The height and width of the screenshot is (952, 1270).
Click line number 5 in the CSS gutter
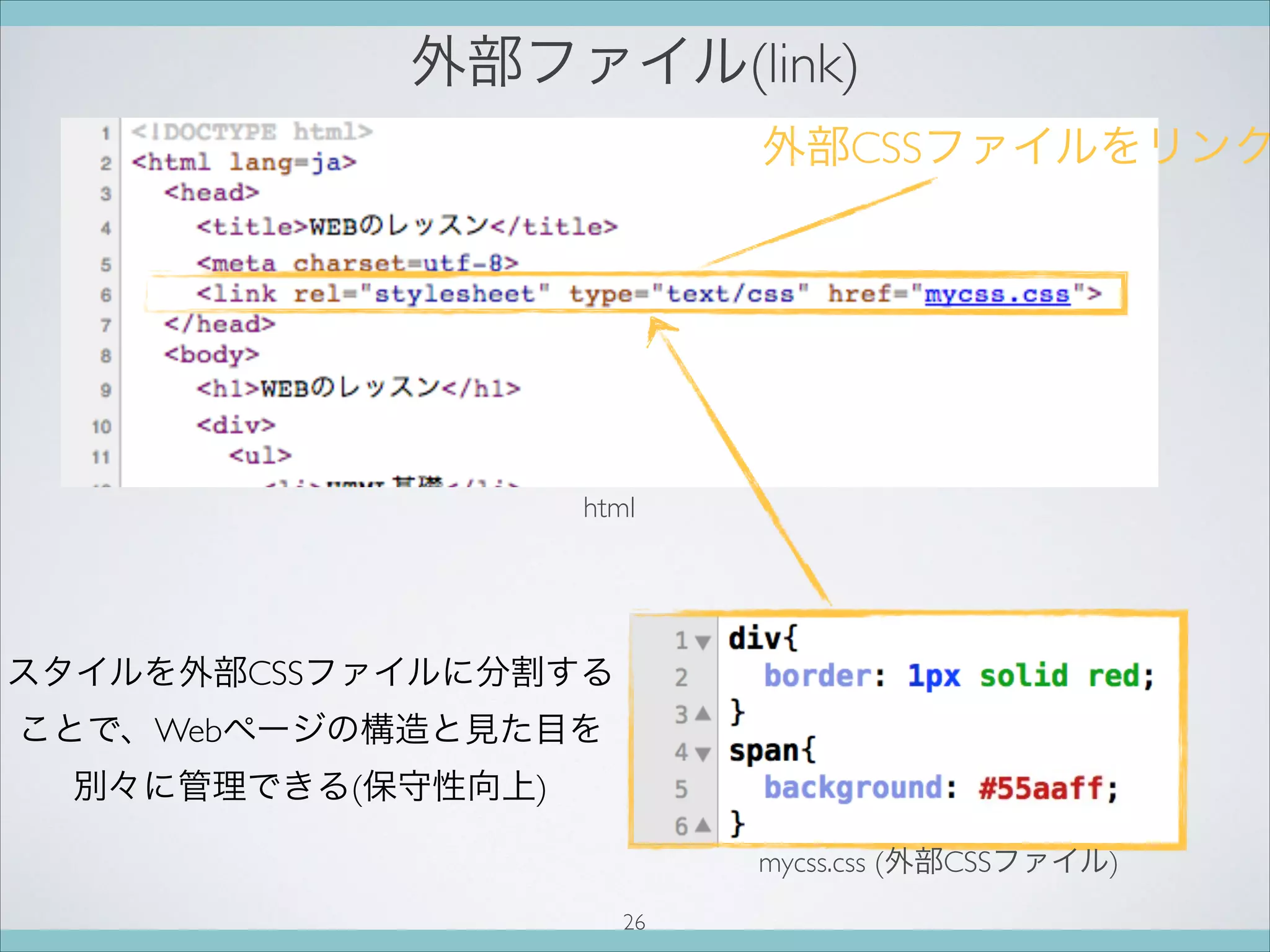pyautogui.click(x=682, y=790)
